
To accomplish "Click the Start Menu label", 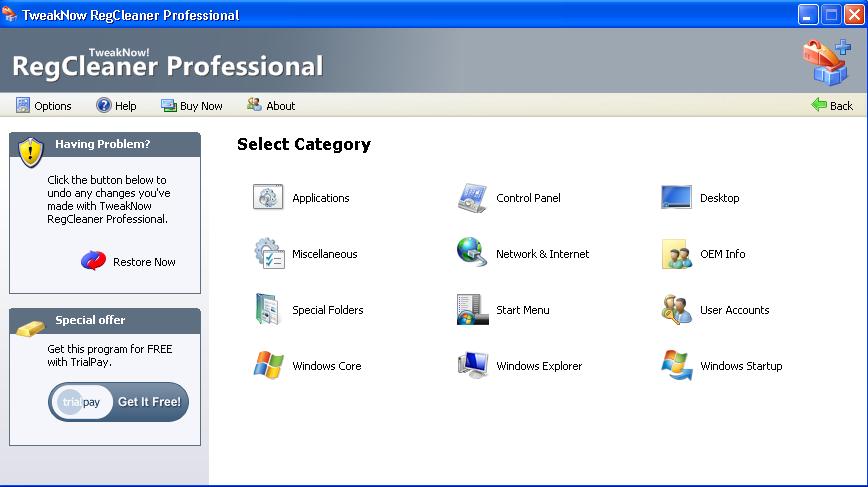I will tap(523, 310).
